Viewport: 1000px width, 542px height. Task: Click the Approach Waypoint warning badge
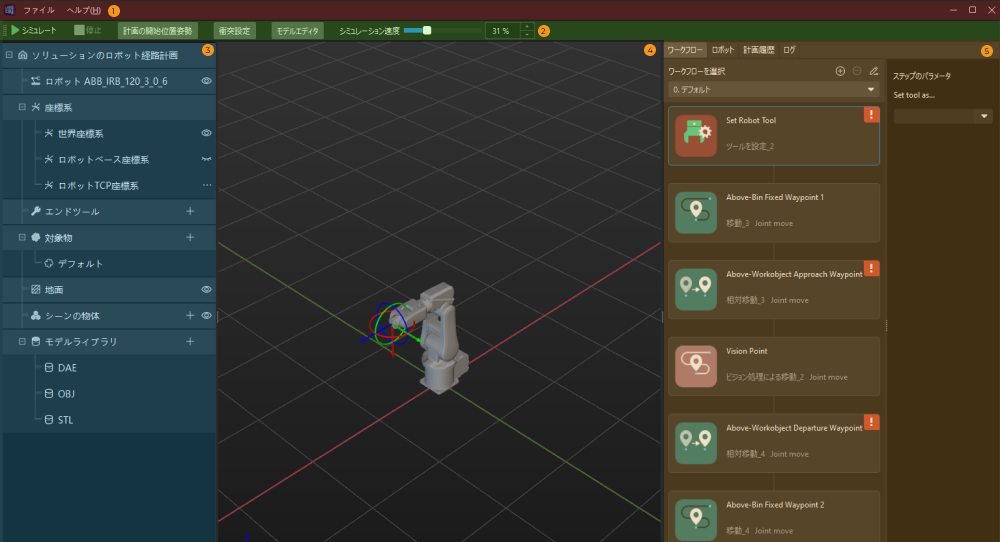pyautogui.click(x=871, y=268)
